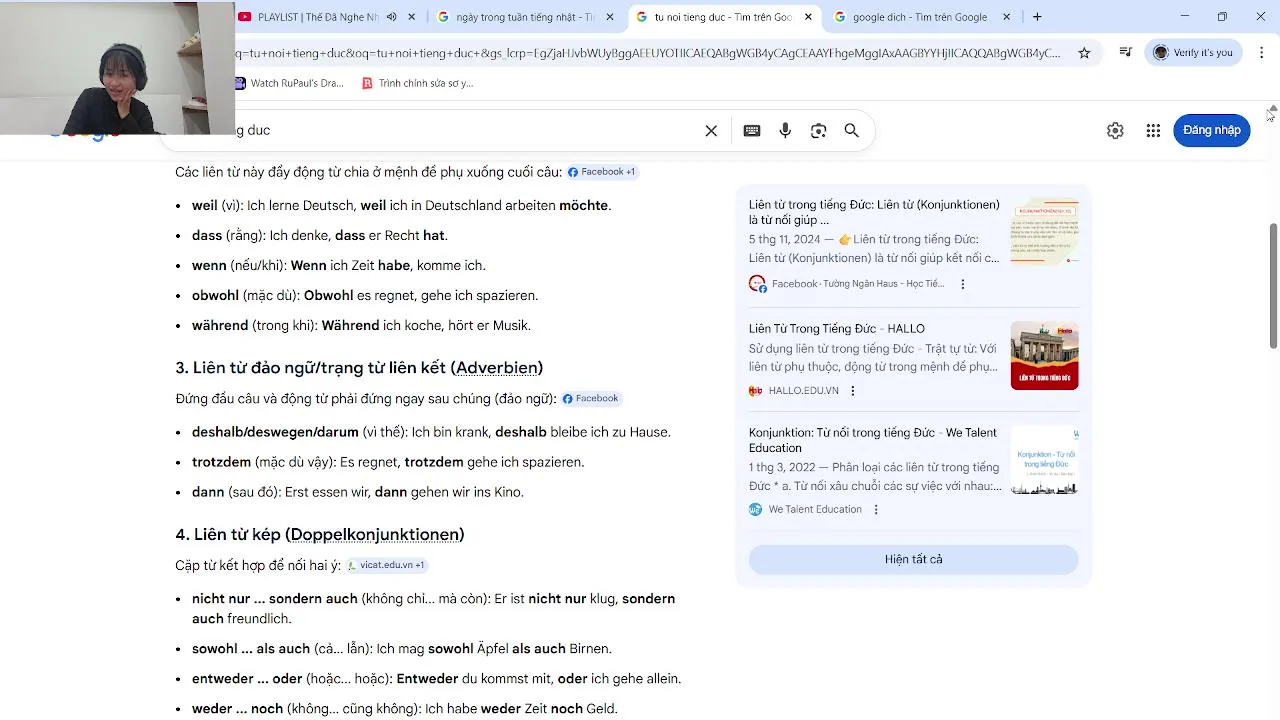Search by image with the camera icon

pos(819,131)
